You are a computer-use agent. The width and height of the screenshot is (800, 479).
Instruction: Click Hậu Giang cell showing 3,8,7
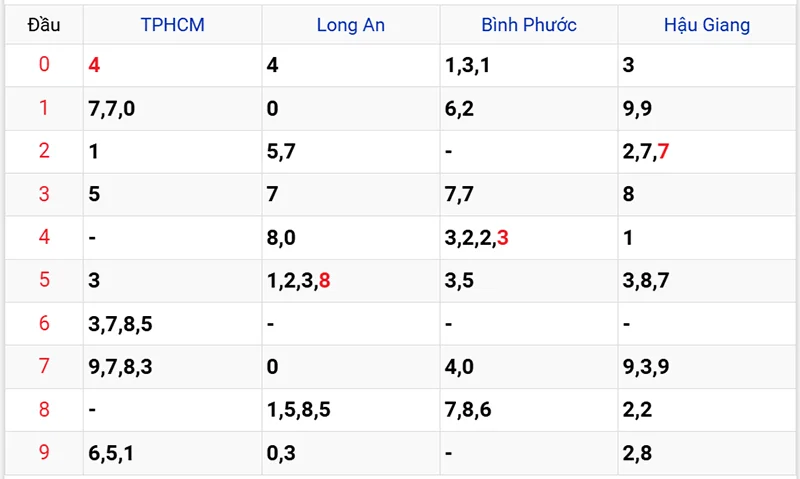pyautogui.click(x=646, y=281)
